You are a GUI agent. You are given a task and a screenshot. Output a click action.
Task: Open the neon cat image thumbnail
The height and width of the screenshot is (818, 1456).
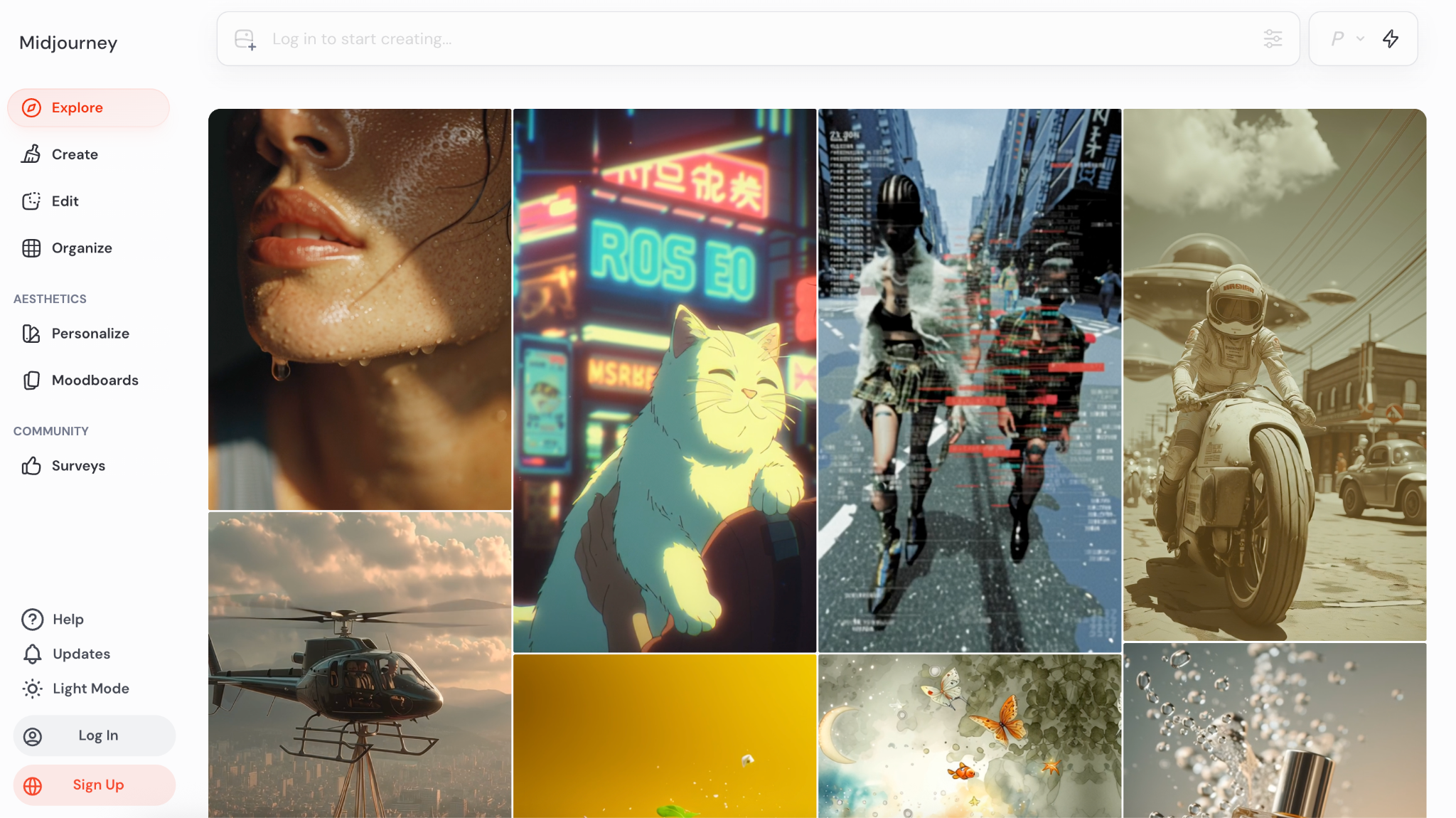pyautogui.click(x=665, y=381)
